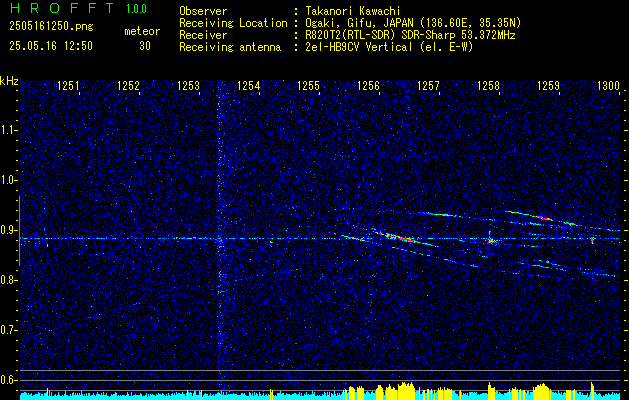Viewport: 629px width, 400px height.
Task: Click the 1253 time axis marker
Action: (x=189, y=85)
